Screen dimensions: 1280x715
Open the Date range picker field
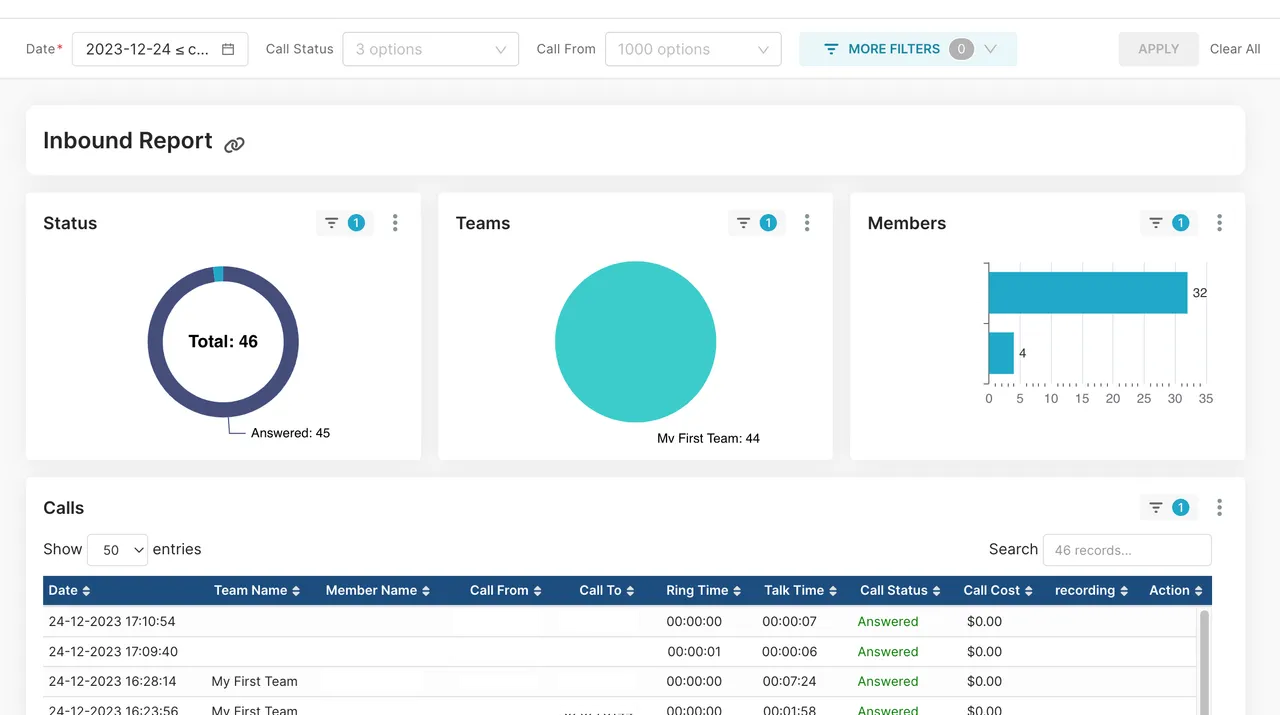[x=160, y=49]
